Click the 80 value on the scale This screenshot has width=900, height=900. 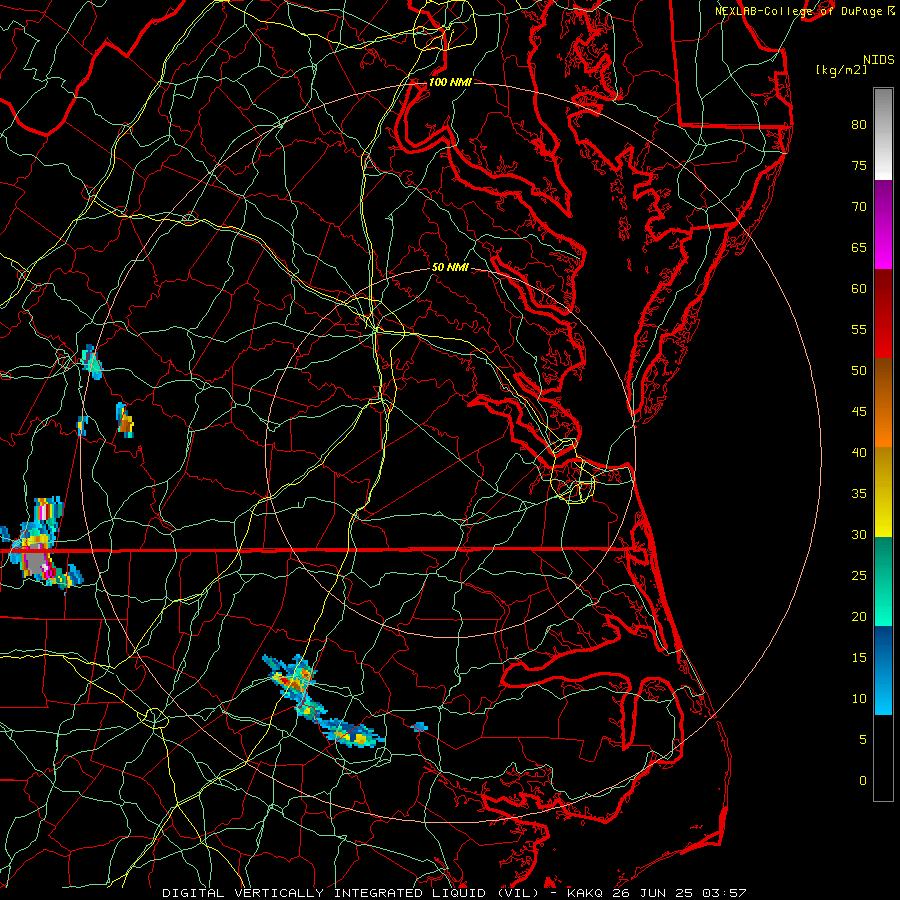(x=859, y=125)
